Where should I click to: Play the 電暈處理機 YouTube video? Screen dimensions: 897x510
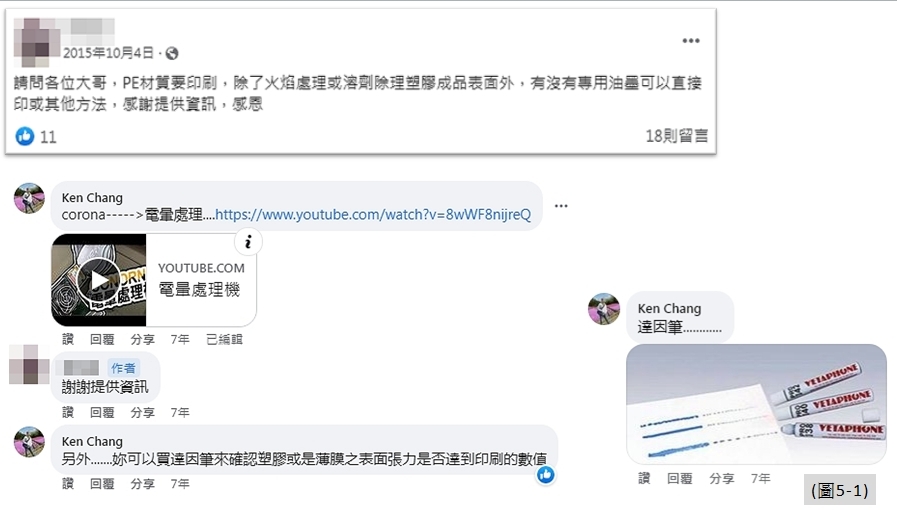click(98, 280)
